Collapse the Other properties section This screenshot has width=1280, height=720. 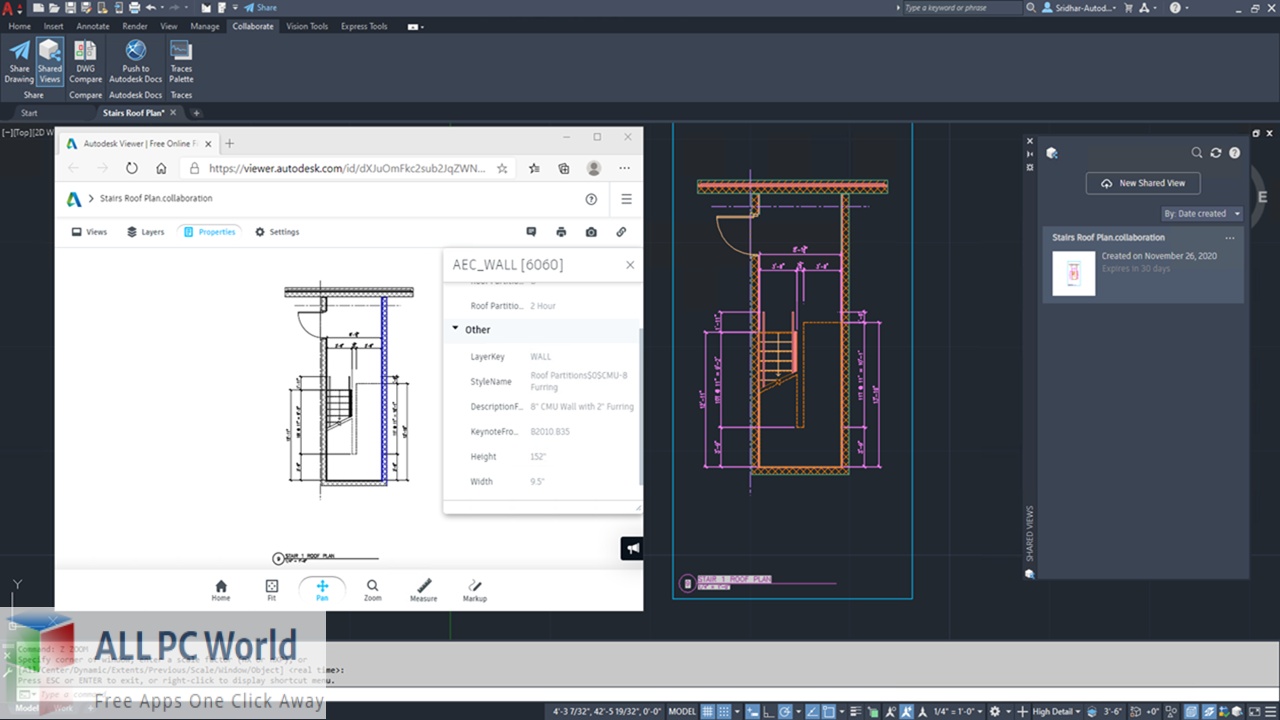456,329
